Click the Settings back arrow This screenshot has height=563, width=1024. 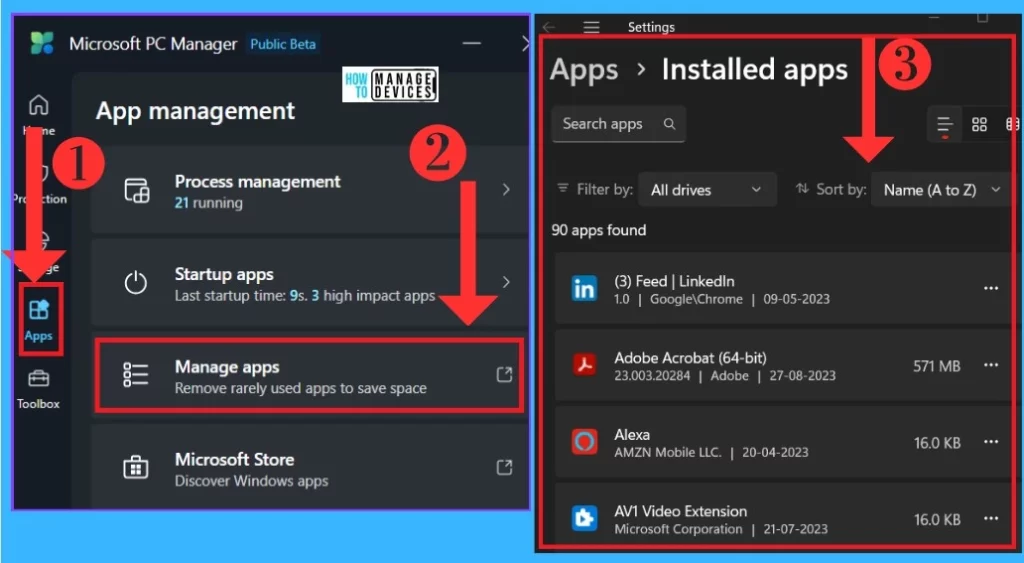tap(549, 27)
